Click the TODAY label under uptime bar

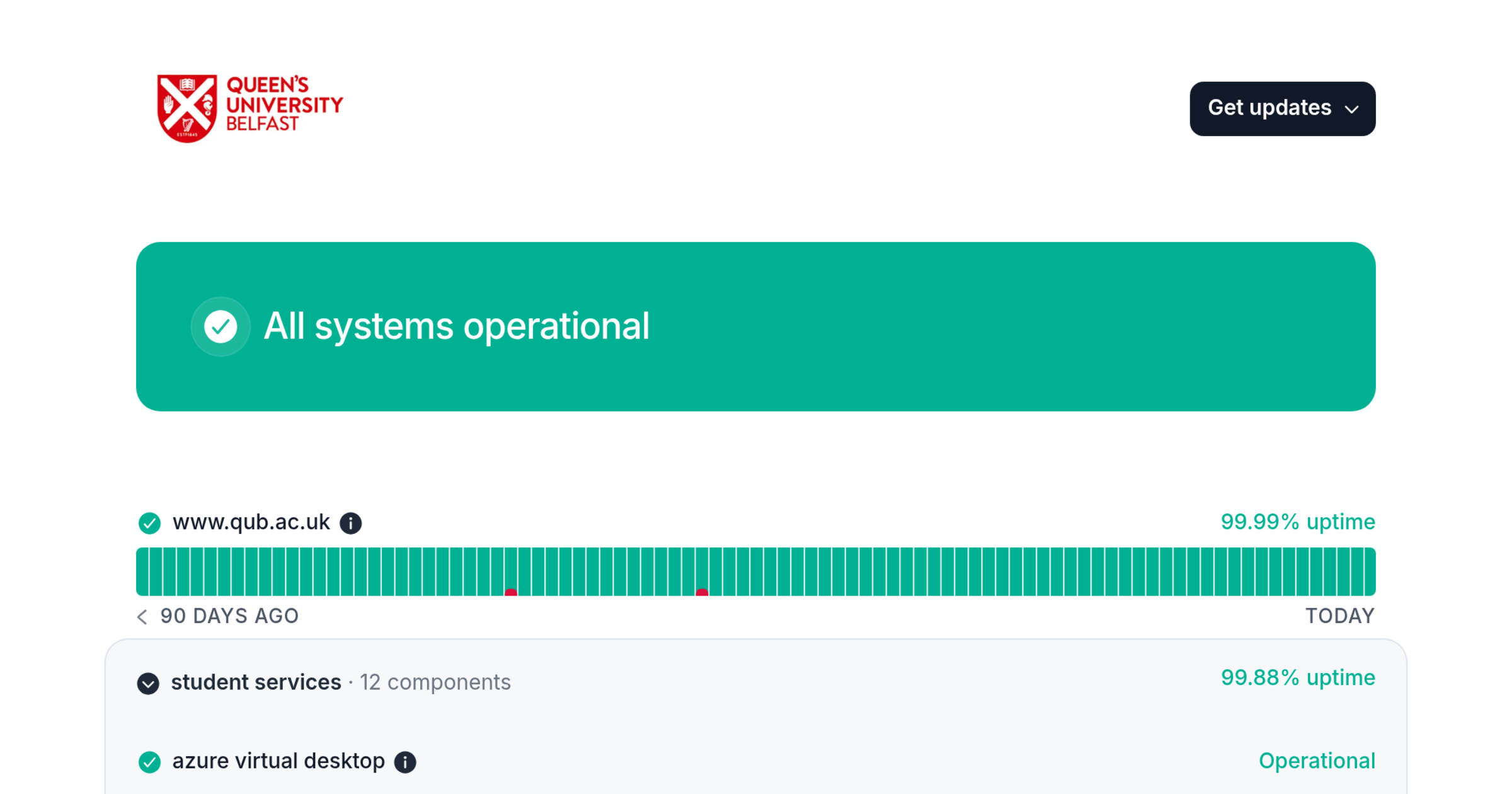pyautogui.click(x=1340, y=616)
